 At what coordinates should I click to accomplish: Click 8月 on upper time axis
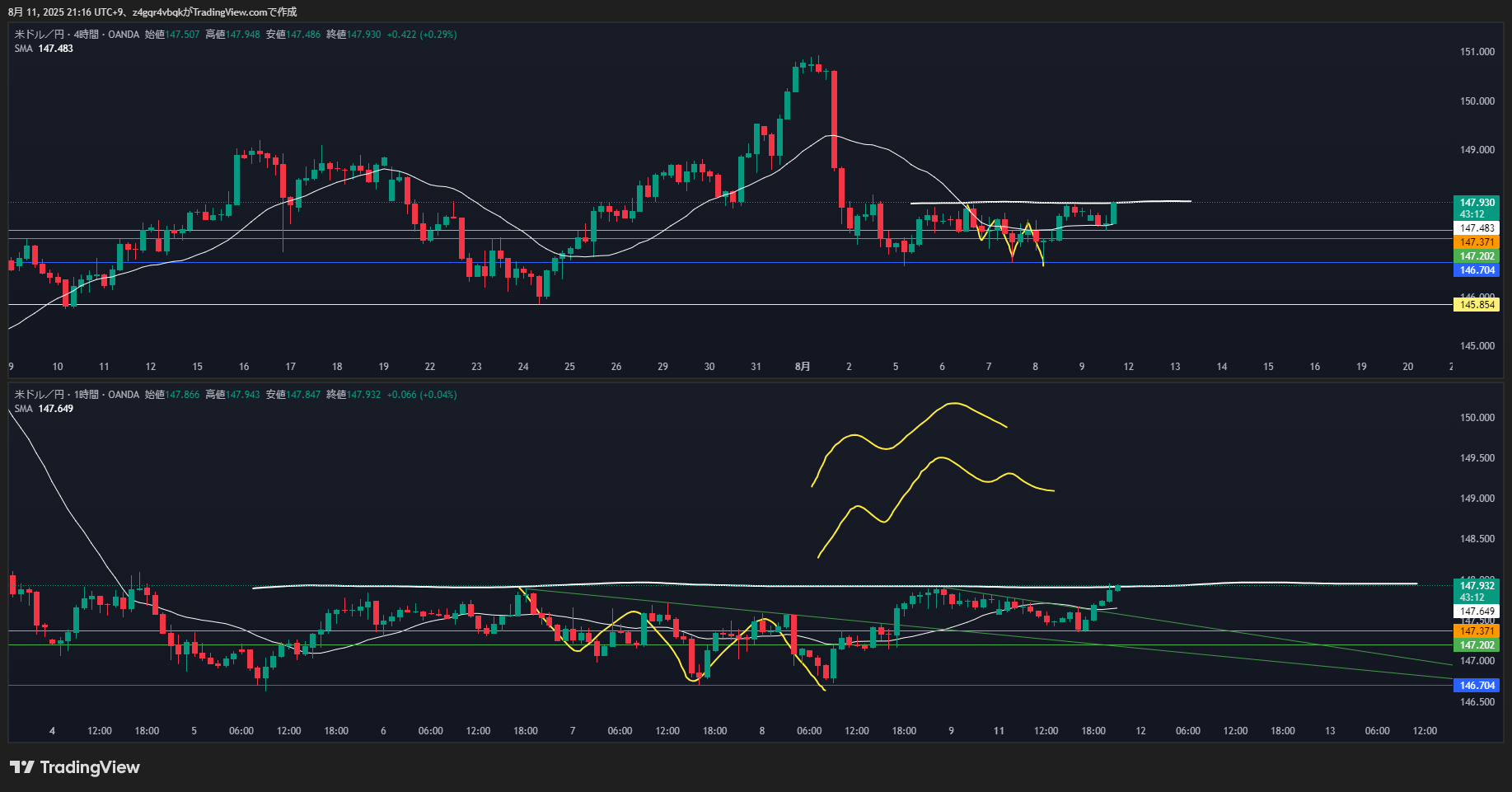pos(803,367)
